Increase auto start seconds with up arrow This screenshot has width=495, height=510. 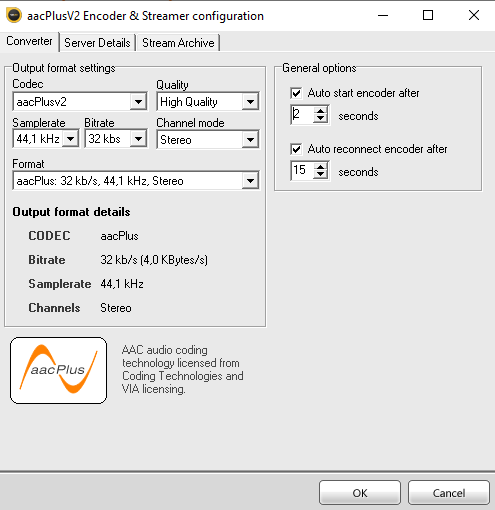320,111
